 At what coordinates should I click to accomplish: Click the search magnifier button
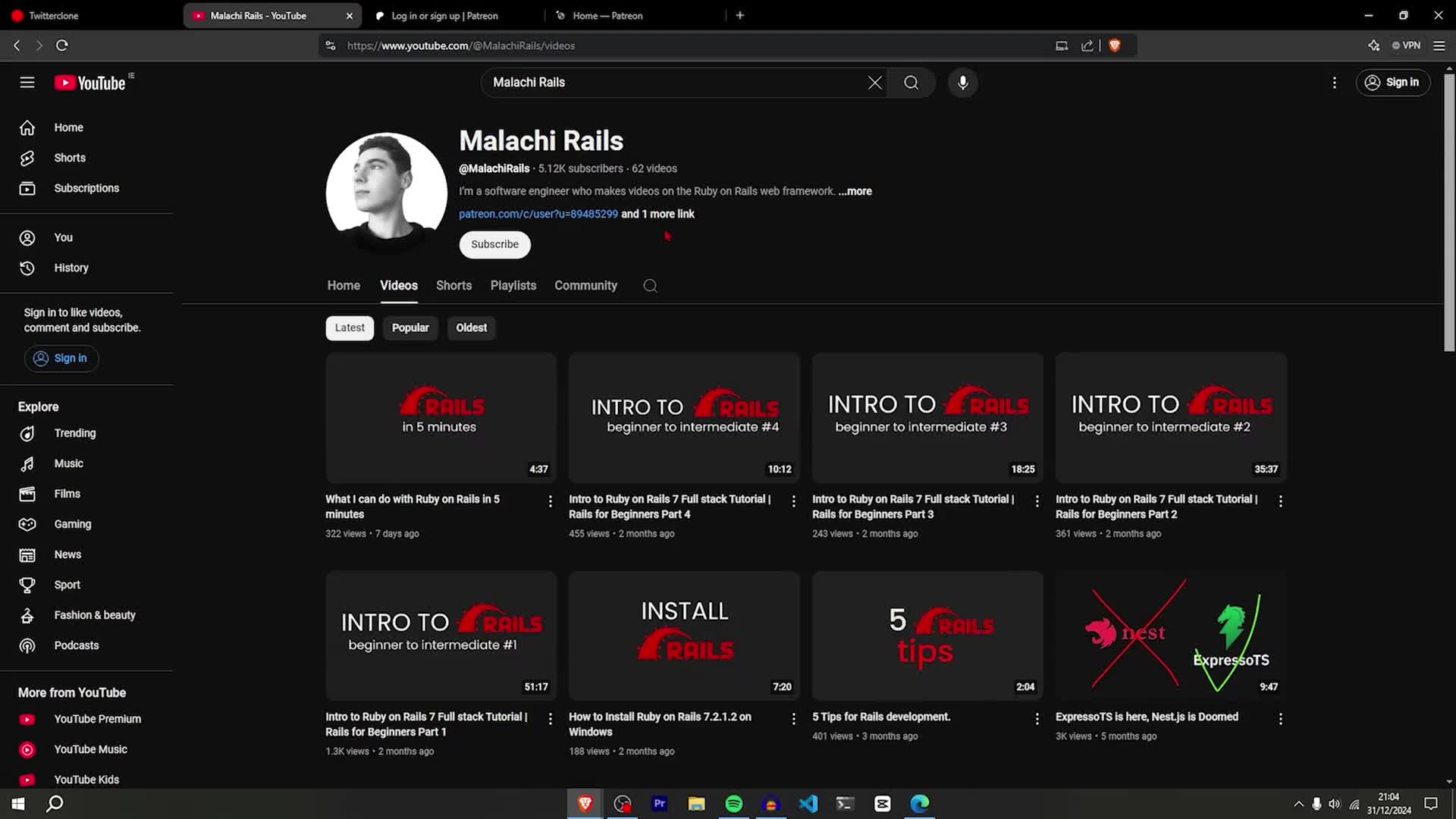(912, 83)
